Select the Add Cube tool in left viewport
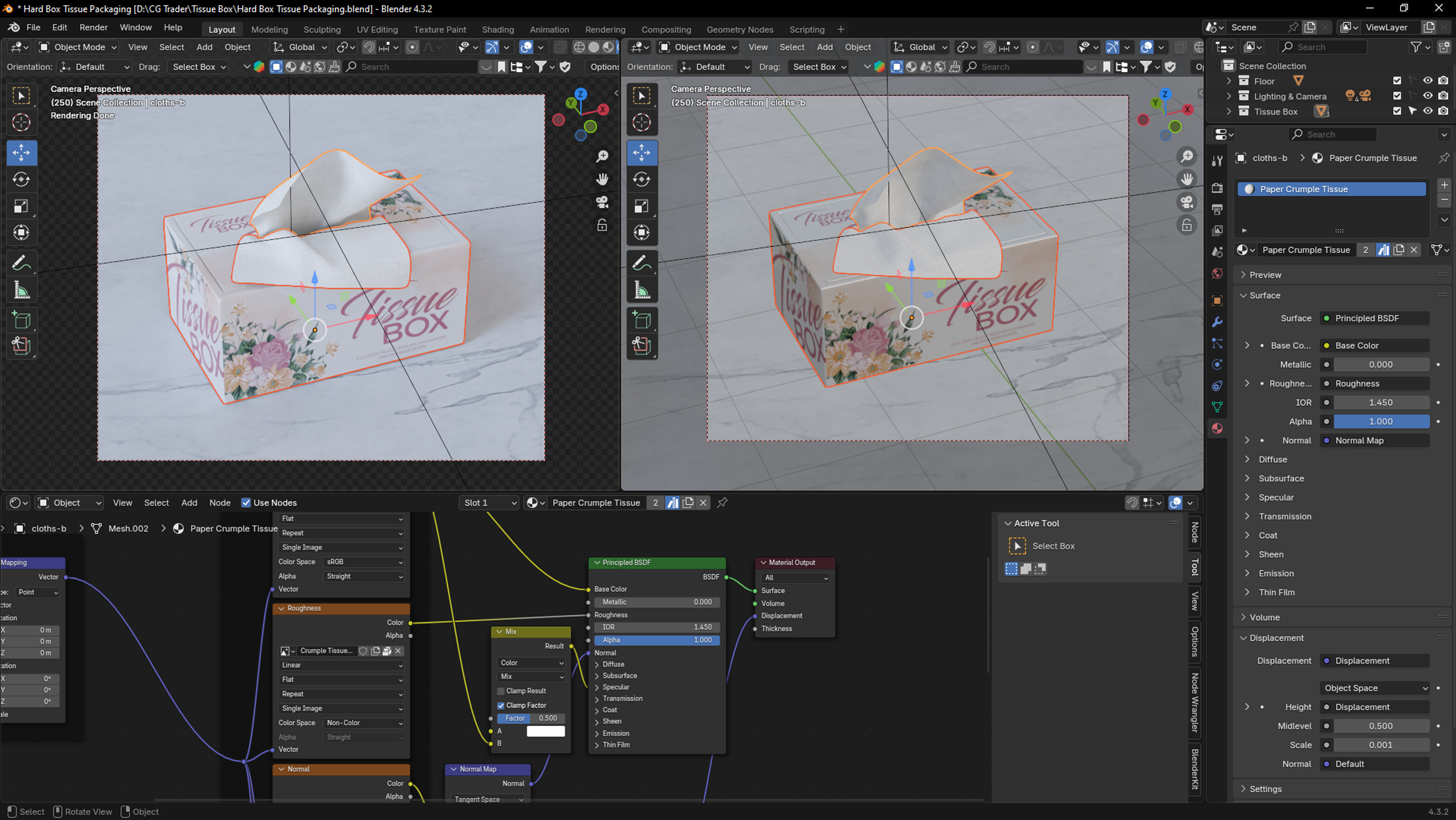The image size is (1456, 820). 21,320
